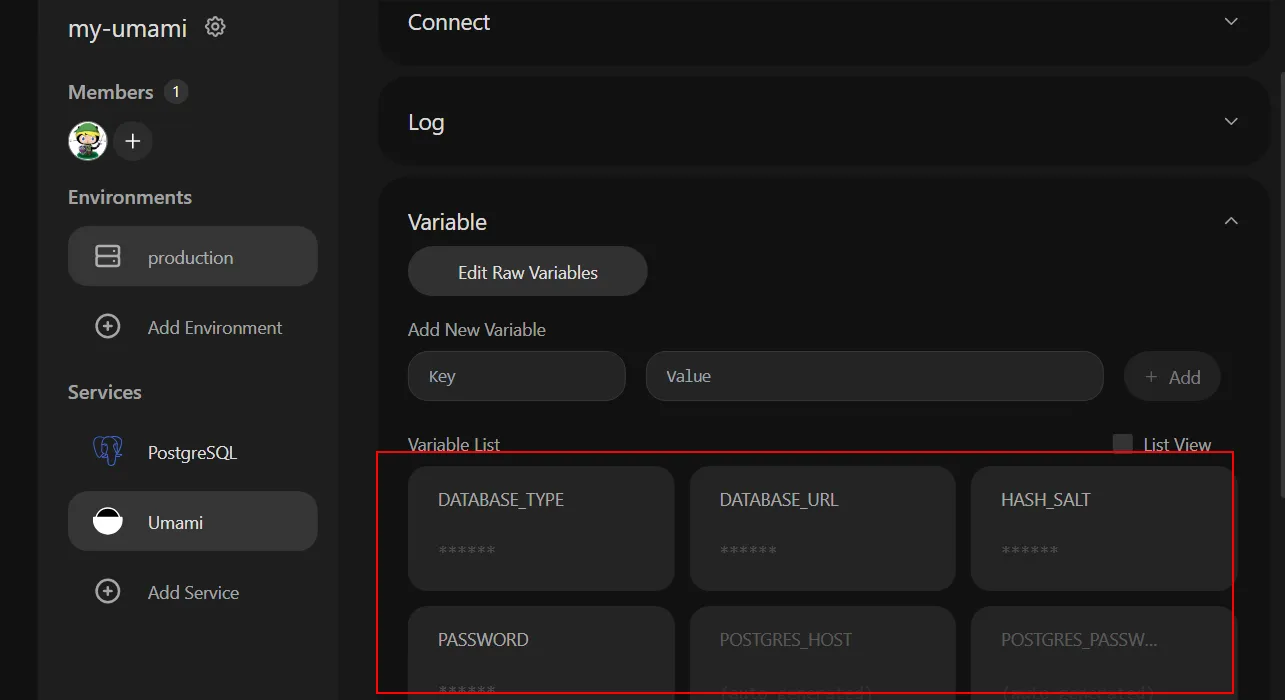
Task: Expand the Connect section chevron
Action: [1231, 22]
